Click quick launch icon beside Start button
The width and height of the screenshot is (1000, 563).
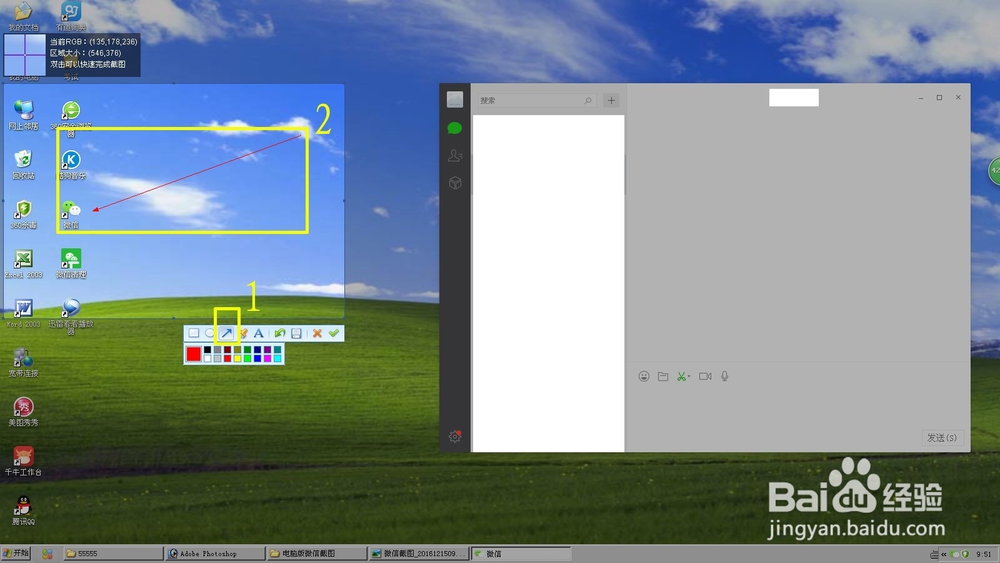click(47, 553)
